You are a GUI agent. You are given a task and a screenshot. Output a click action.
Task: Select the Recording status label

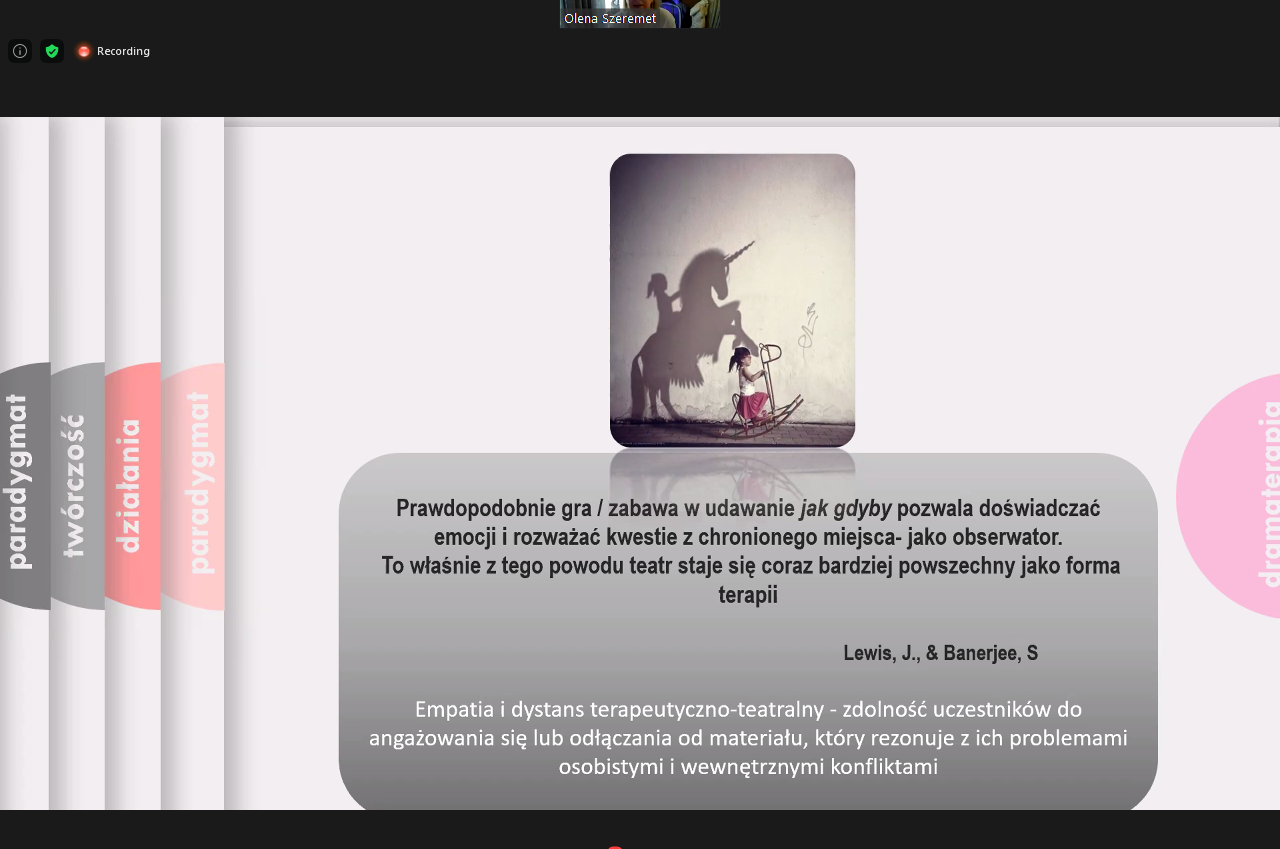tap(123, 51)
